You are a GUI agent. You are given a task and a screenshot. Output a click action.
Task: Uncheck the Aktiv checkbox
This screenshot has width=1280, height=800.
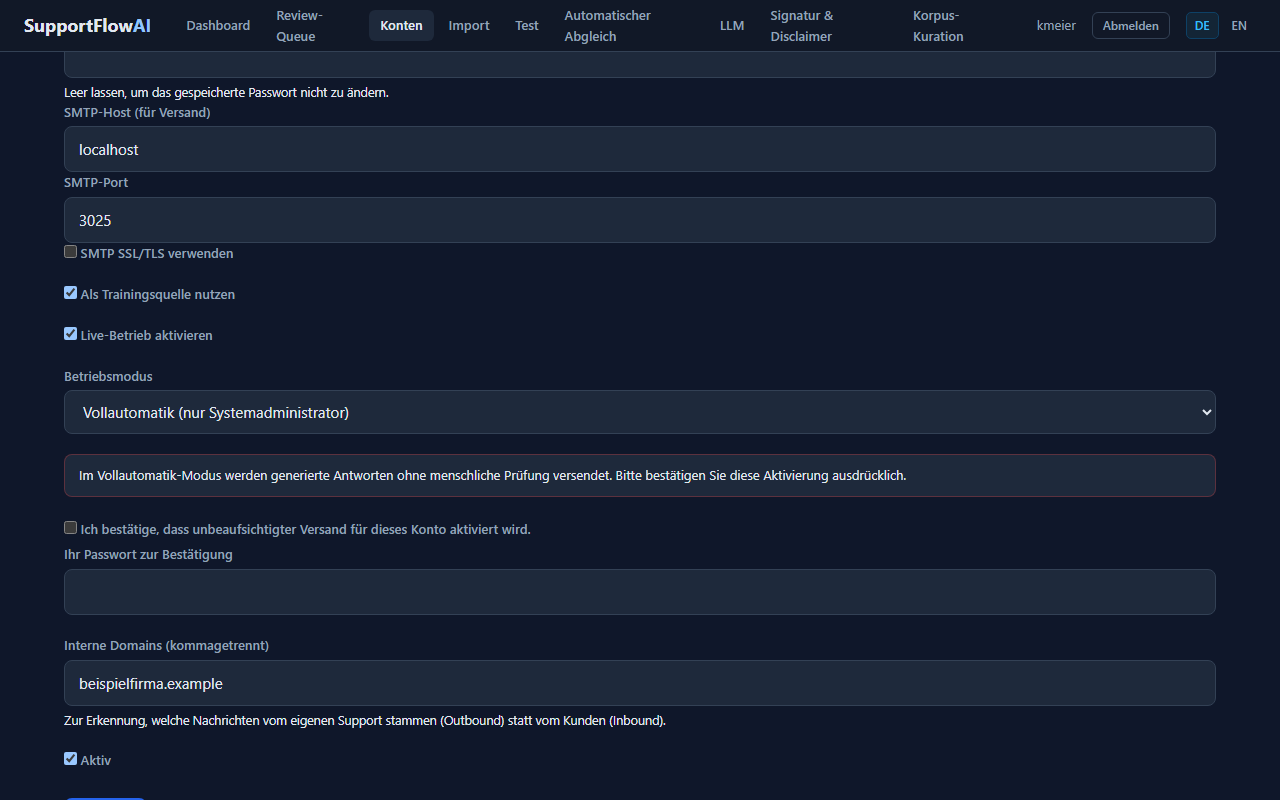click(x=71, y=759)
